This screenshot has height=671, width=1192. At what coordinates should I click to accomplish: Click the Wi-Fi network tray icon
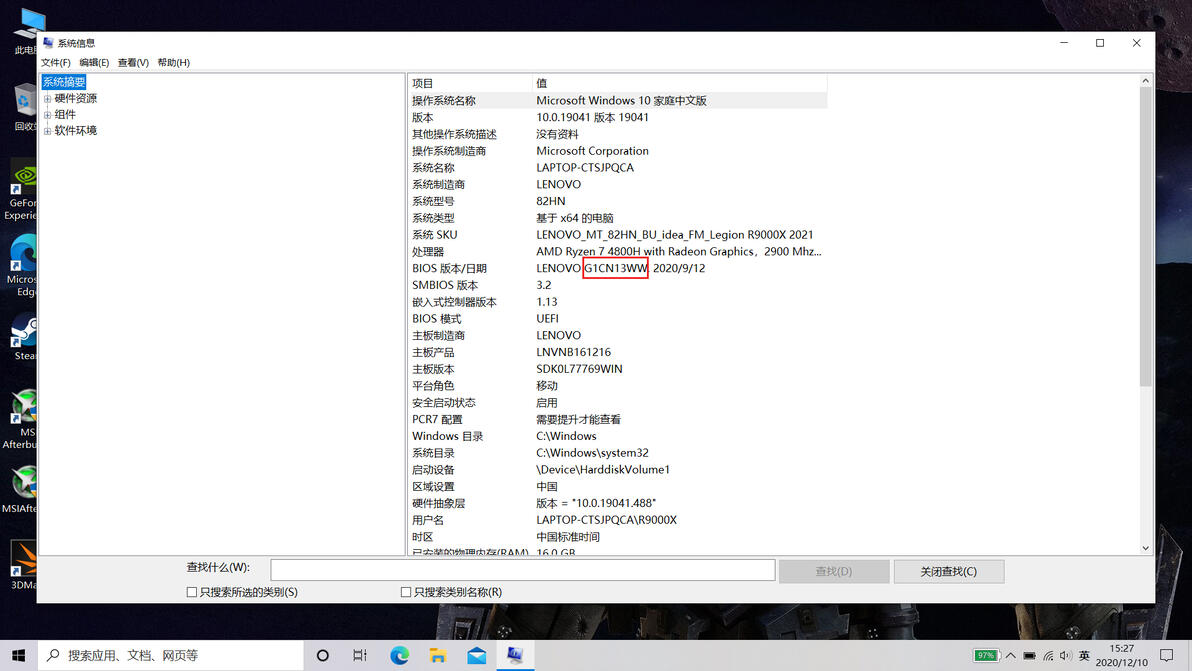click(1048, 655)
